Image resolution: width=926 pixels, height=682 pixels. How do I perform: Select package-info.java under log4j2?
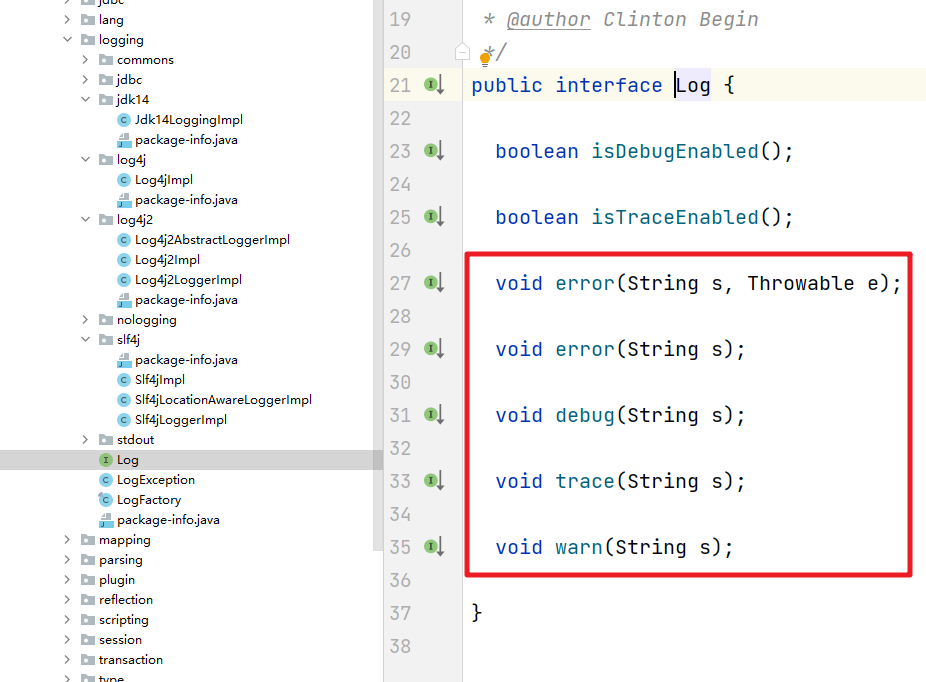(x=186, y=300)
